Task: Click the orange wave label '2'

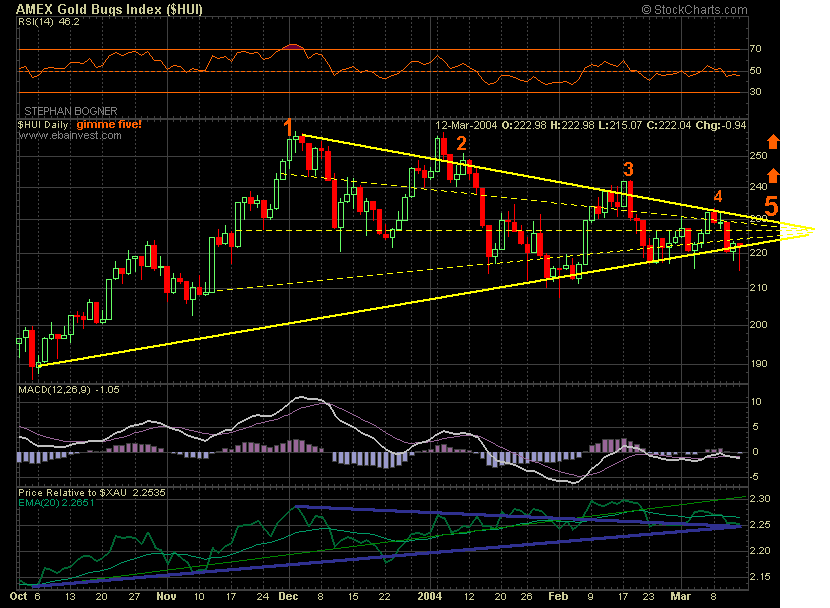Action: point(462,143)
